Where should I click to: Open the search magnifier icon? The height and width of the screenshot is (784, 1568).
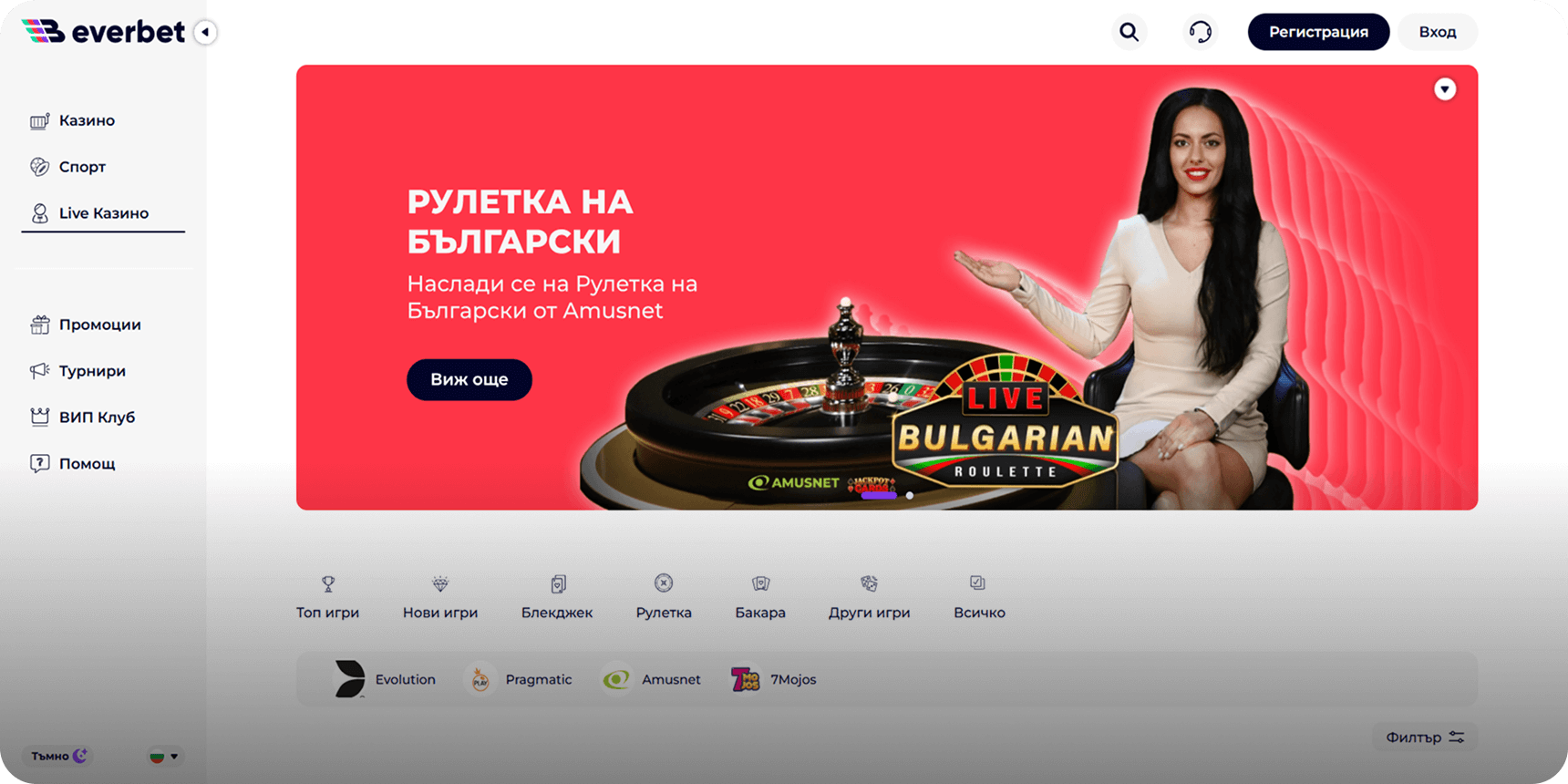(x=1129, y=32)
